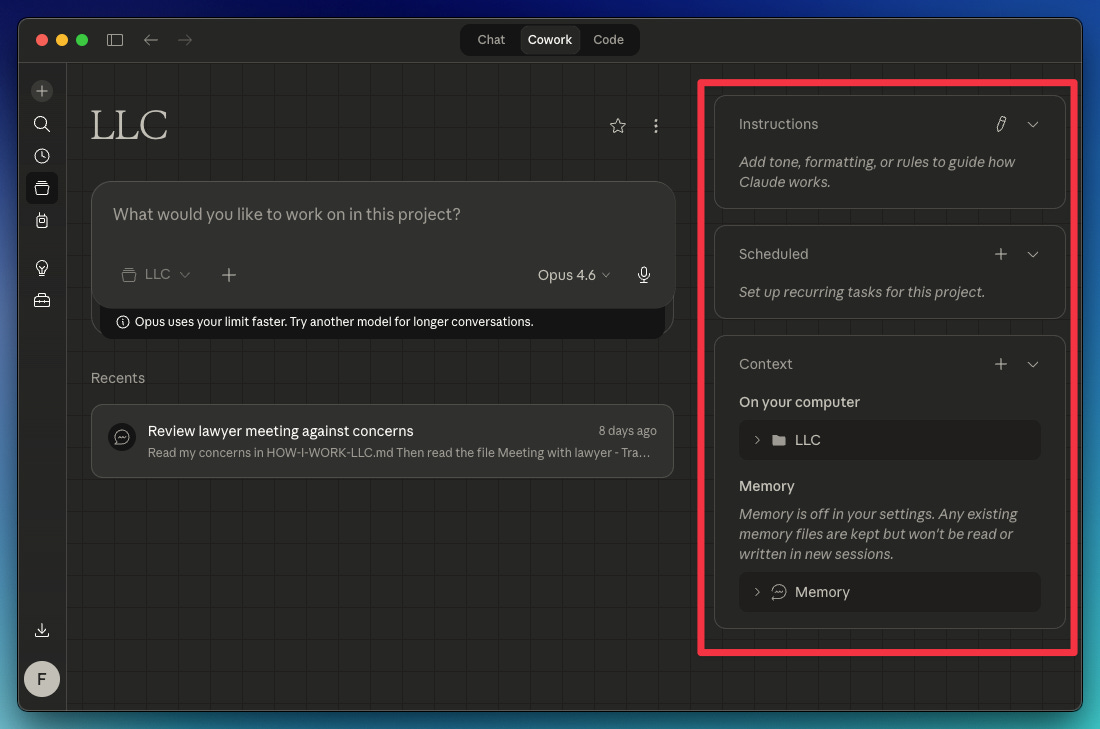Click the Instructions placeholder text about tone
This screenshot has width=1100, height=729.
point(876,172)
